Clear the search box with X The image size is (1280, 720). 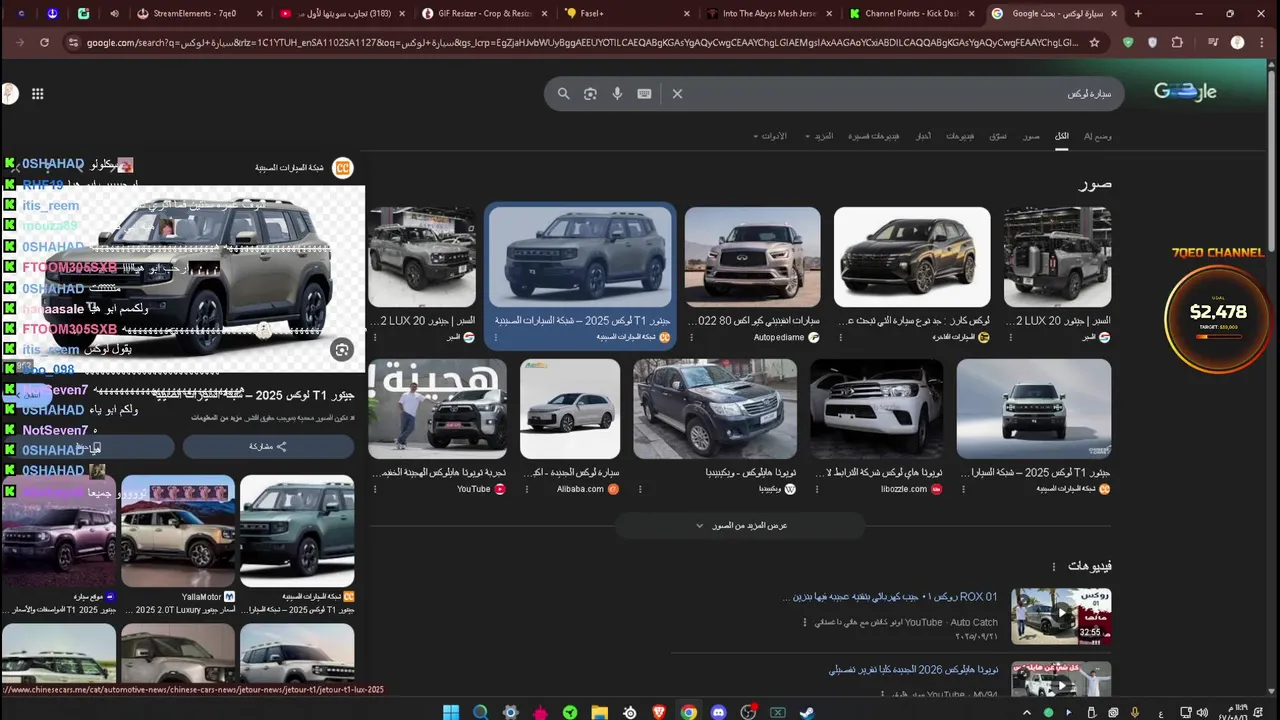(x=677, y=94)
